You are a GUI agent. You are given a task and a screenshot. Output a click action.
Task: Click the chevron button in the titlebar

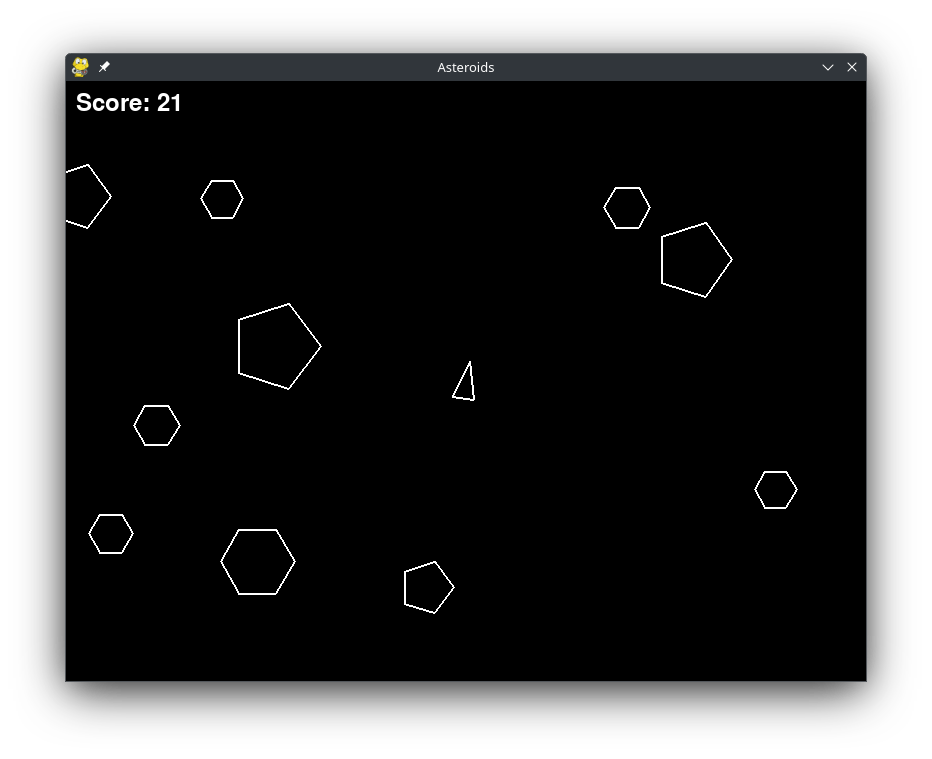point(827,67)
